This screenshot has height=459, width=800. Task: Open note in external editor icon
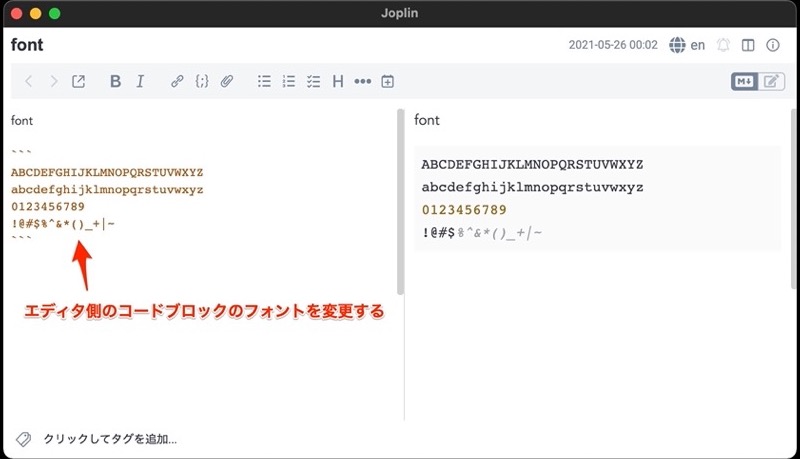pos(78,81)
